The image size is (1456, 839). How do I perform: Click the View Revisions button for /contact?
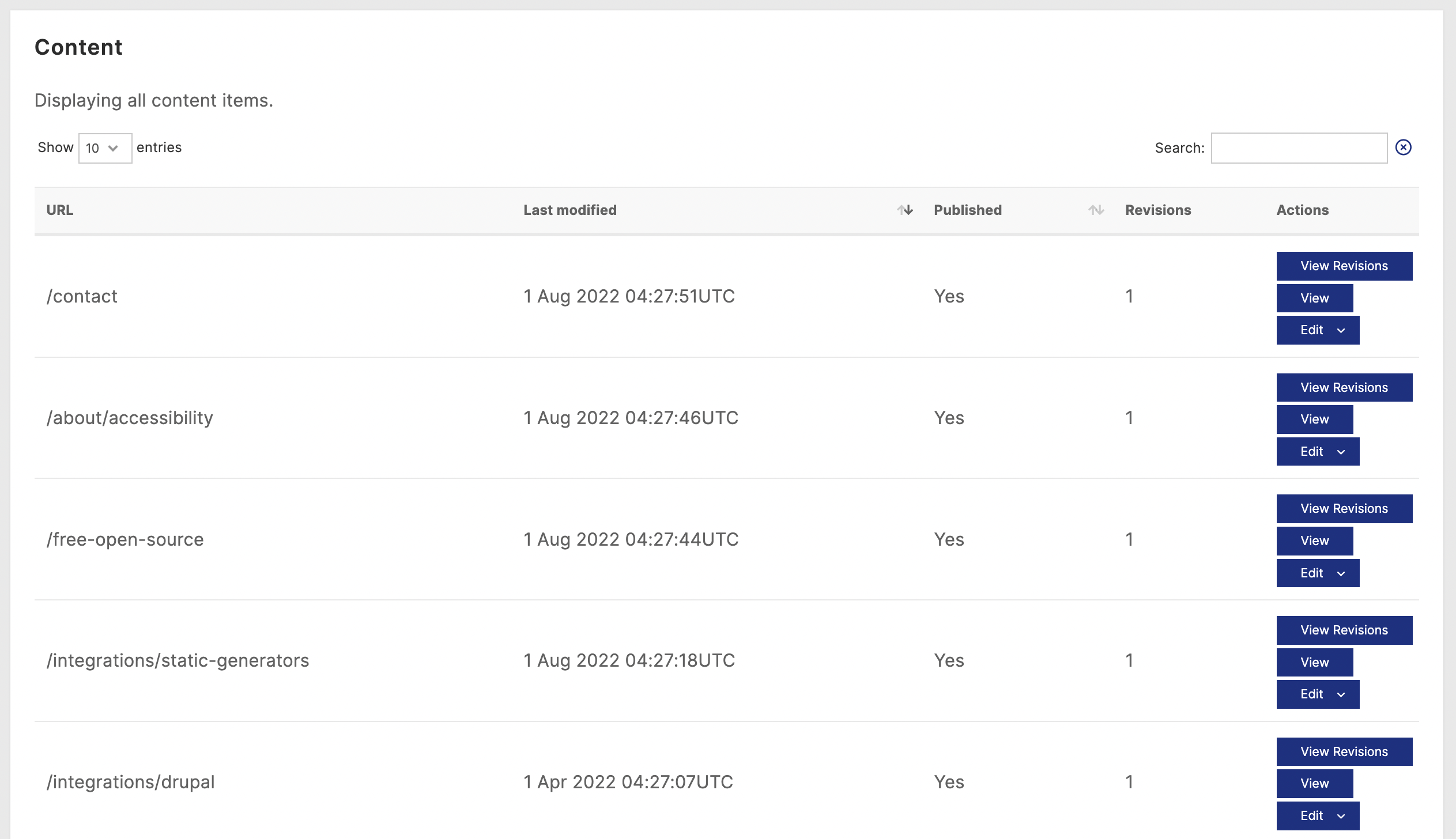pos(1344,265)
